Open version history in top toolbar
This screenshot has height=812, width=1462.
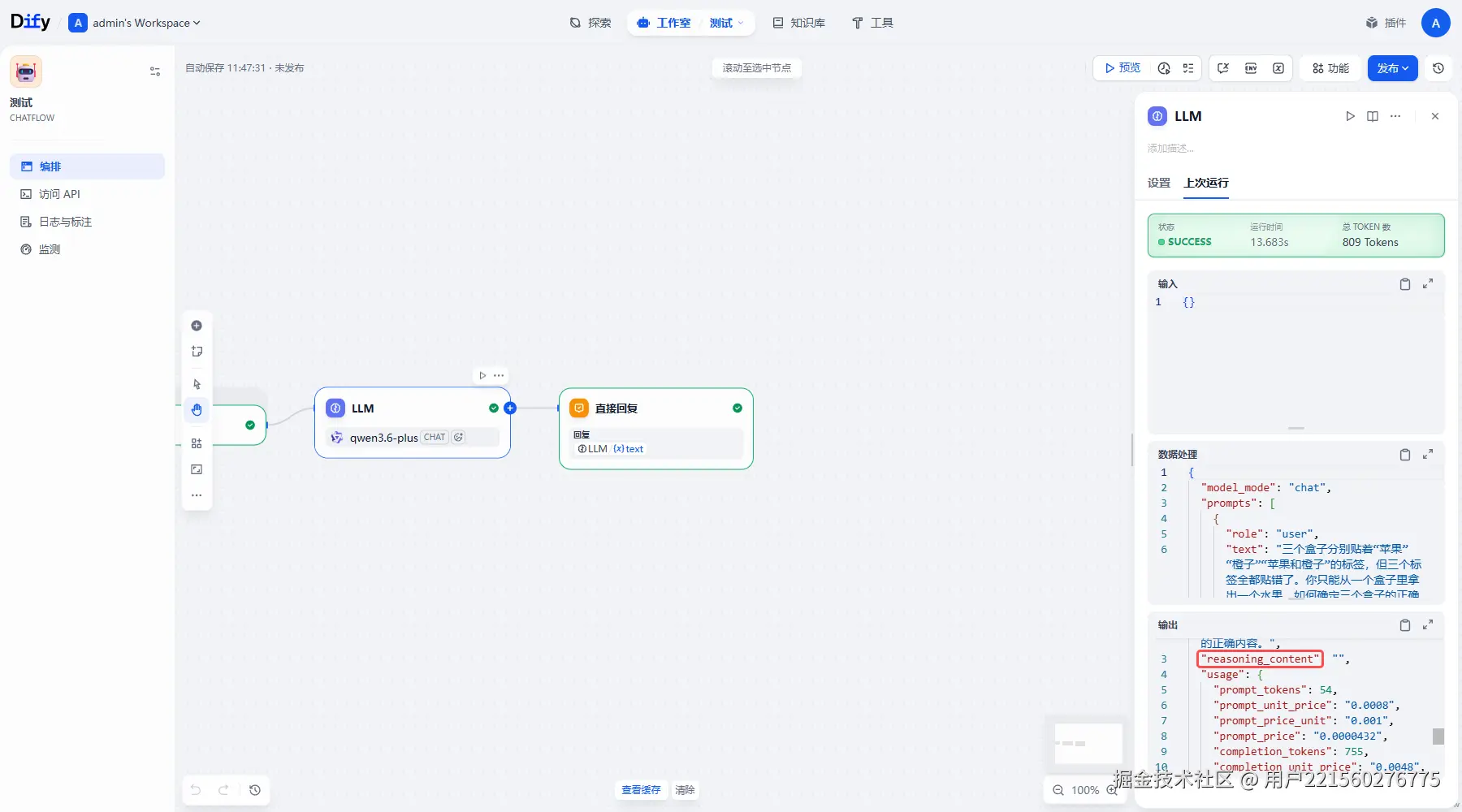click(x=1438, y=68)
